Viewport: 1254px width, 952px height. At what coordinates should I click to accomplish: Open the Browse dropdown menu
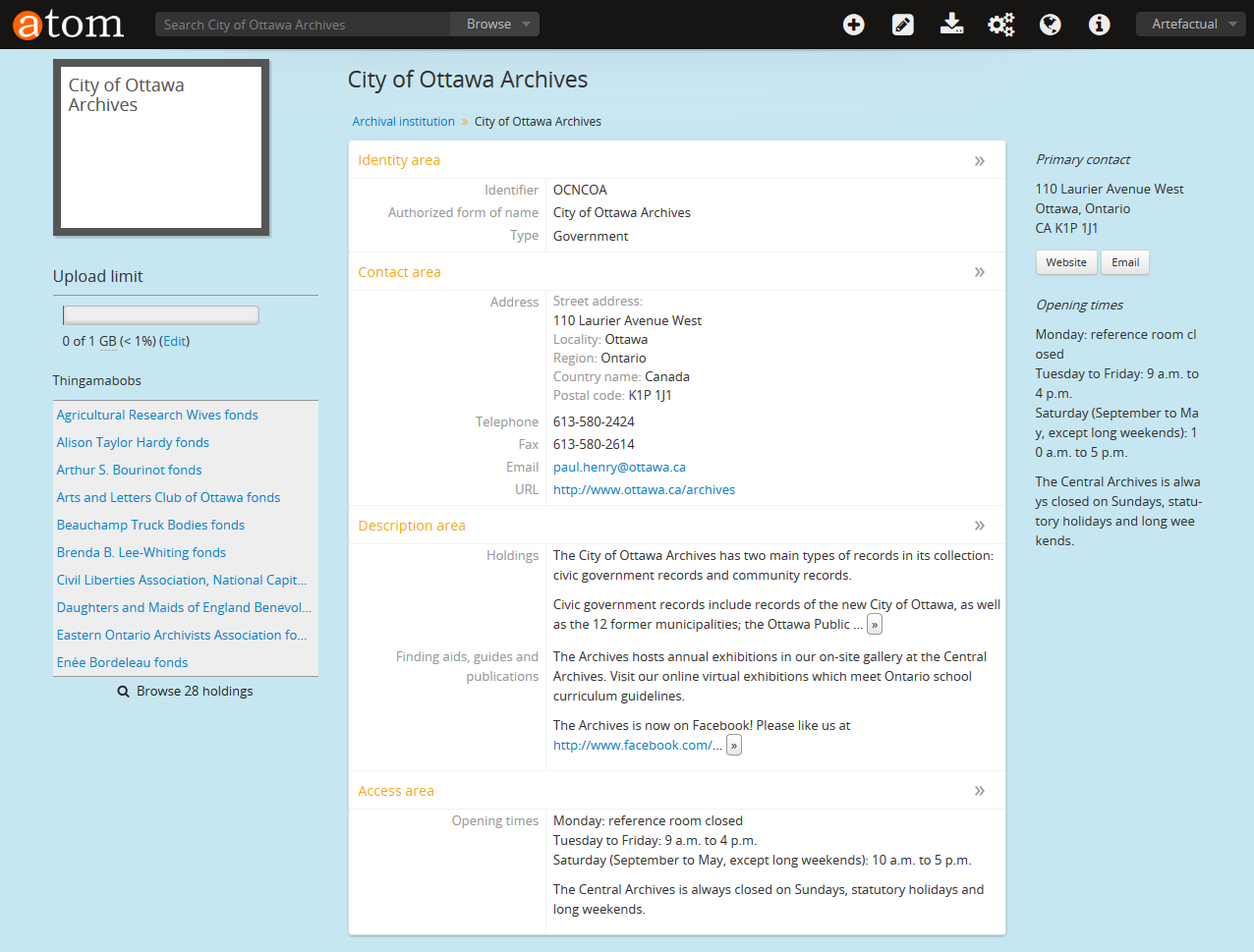click(495, 25)
